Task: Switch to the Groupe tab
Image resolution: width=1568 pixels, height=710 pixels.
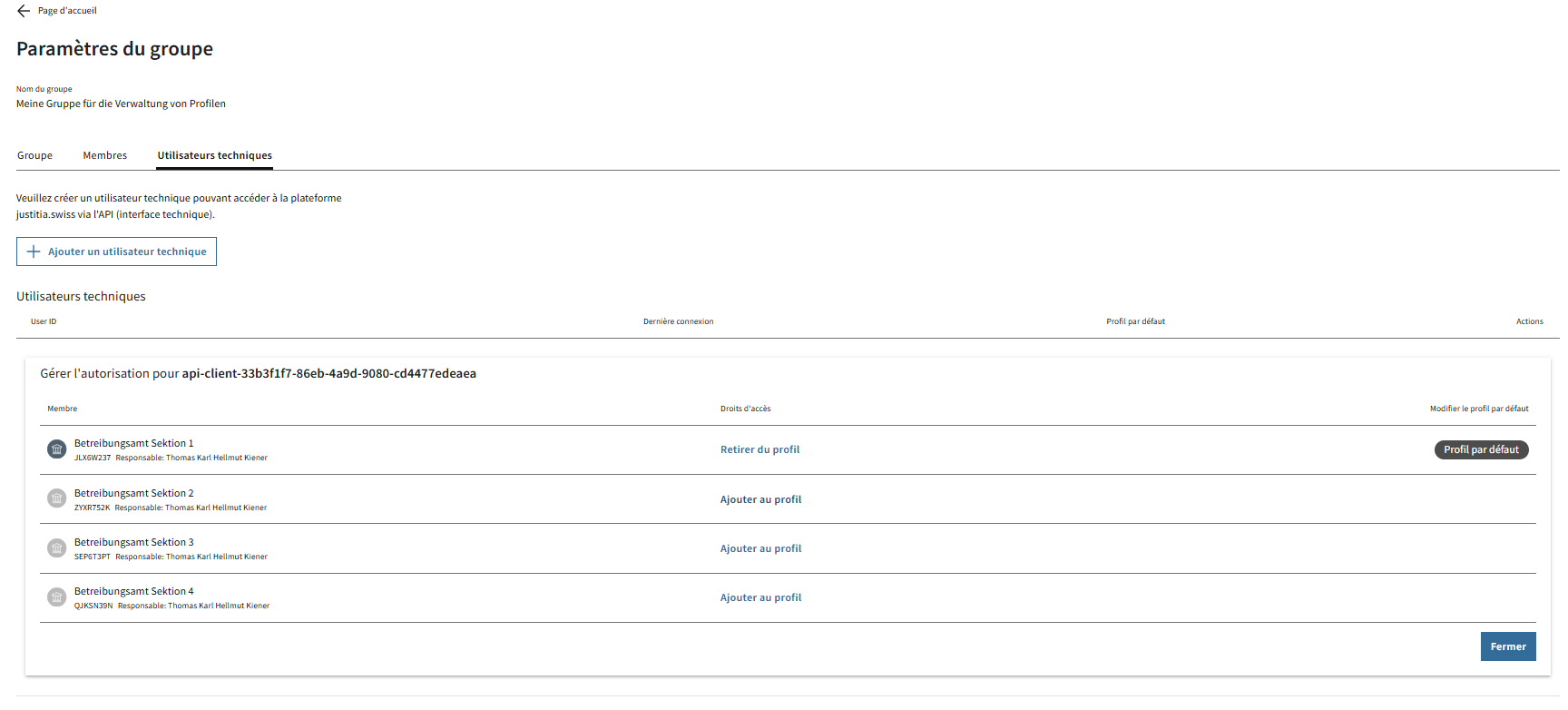Action: pos(34,155)
